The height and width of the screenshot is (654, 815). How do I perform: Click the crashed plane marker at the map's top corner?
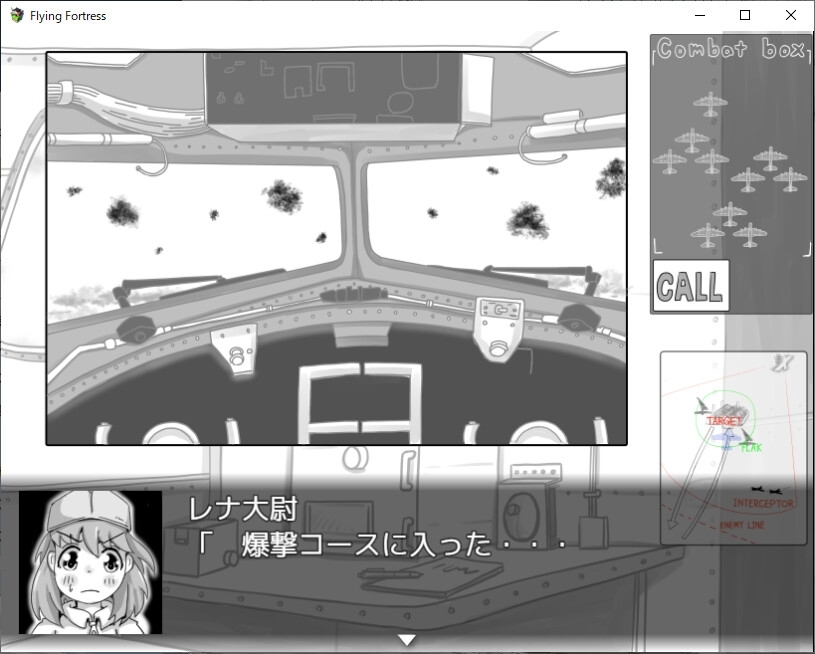[x=780, y=363]
